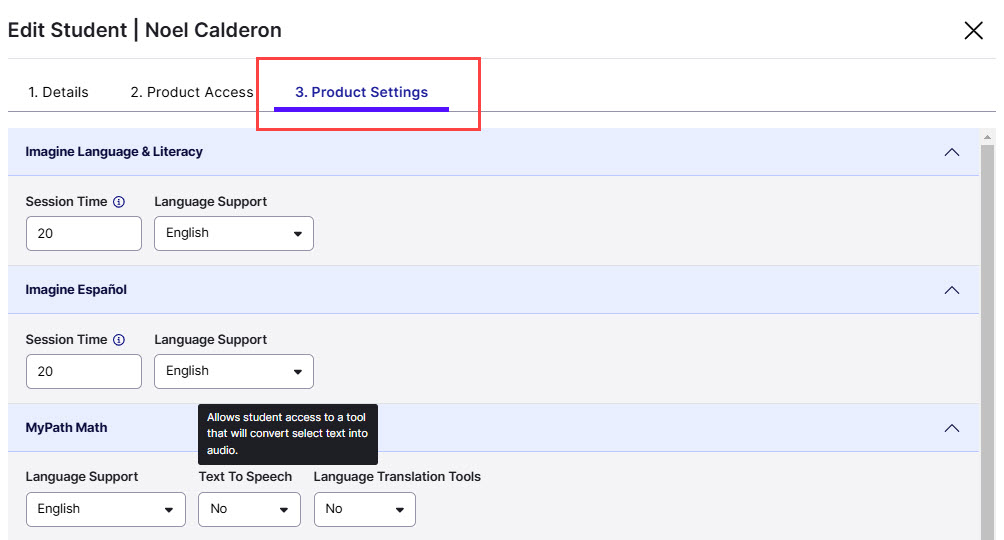Collapse the Imagine Español section chevron
Image resolution: width=1004 pixels, height=540 pixels.
coord(951,290)
